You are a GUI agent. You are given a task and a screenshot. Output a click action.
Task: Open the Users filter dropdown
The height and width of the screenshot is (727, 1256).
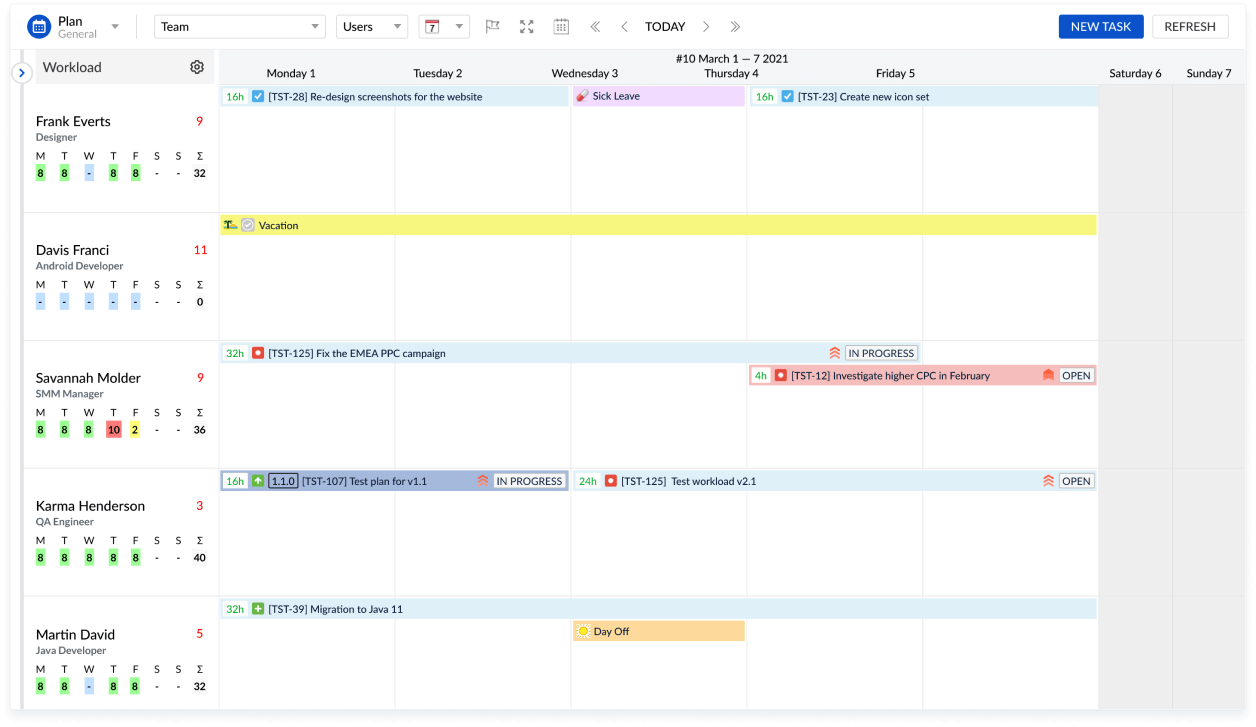372,26
